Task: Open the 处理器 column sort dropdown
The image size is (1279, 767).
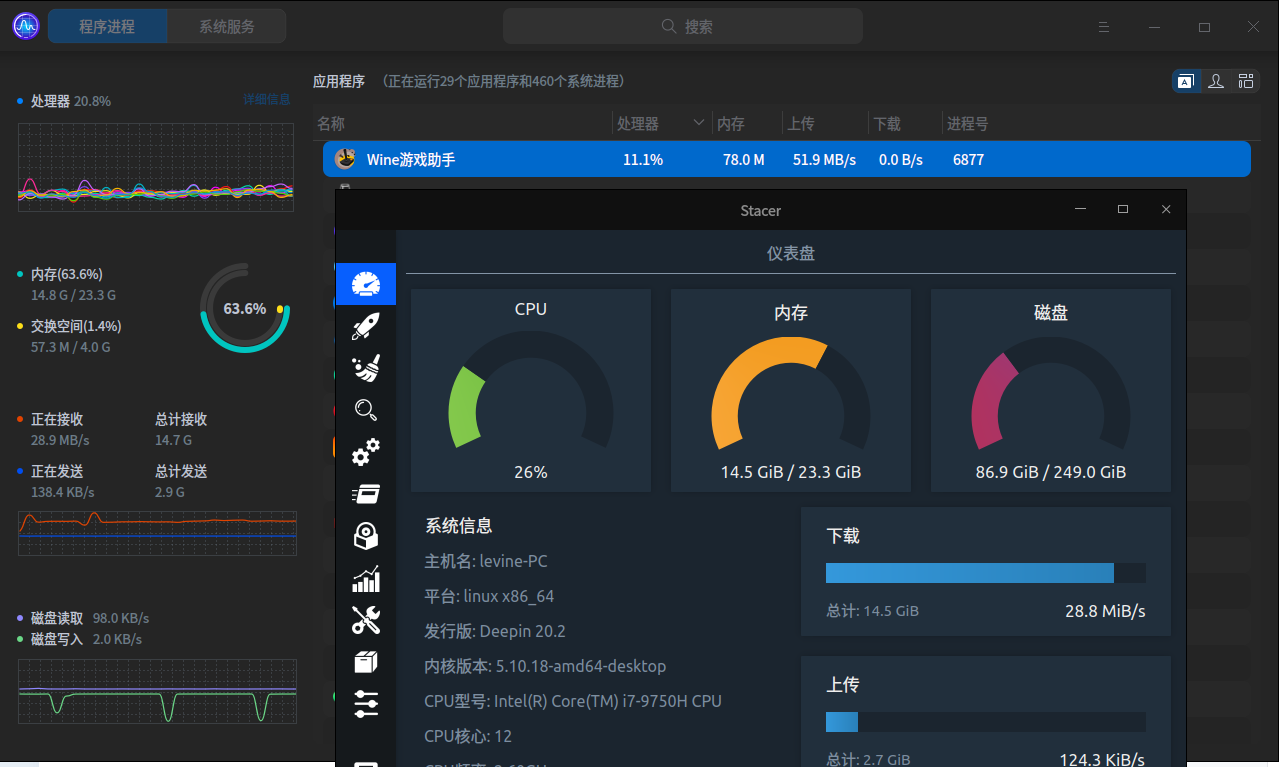Action: click(x=700, y=122)
